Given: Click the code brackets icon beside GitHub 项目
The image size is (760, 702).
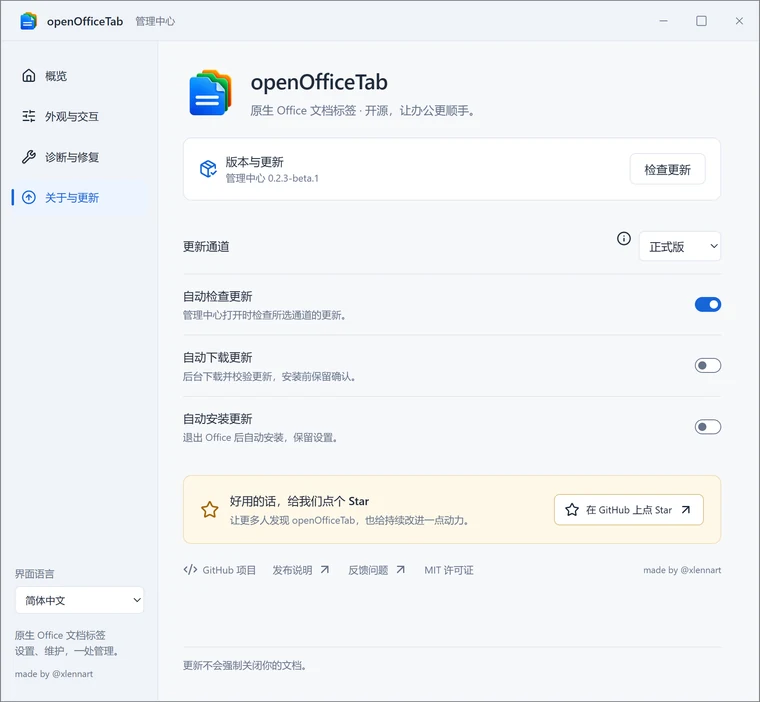Looking at the screenshot, I should point(190,570).
